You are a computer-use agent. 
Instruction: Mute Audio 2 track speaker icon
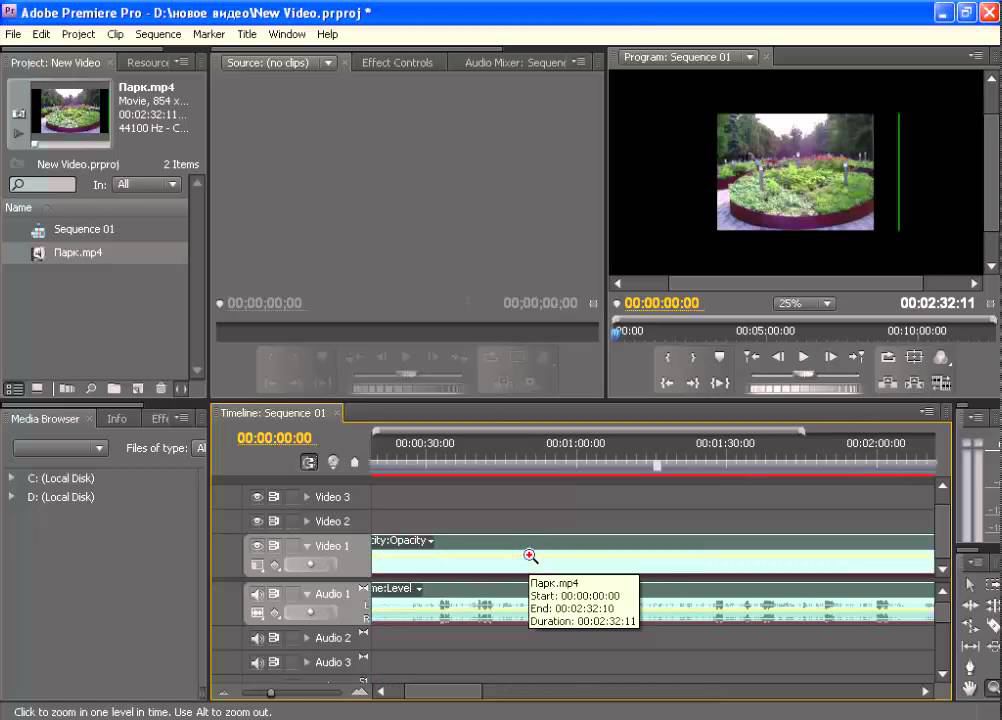coord(257,638)
